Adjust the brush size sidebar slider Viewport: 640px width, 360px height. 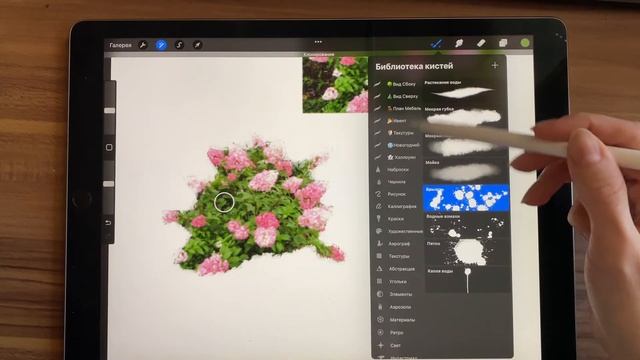(x=109, y=111)
